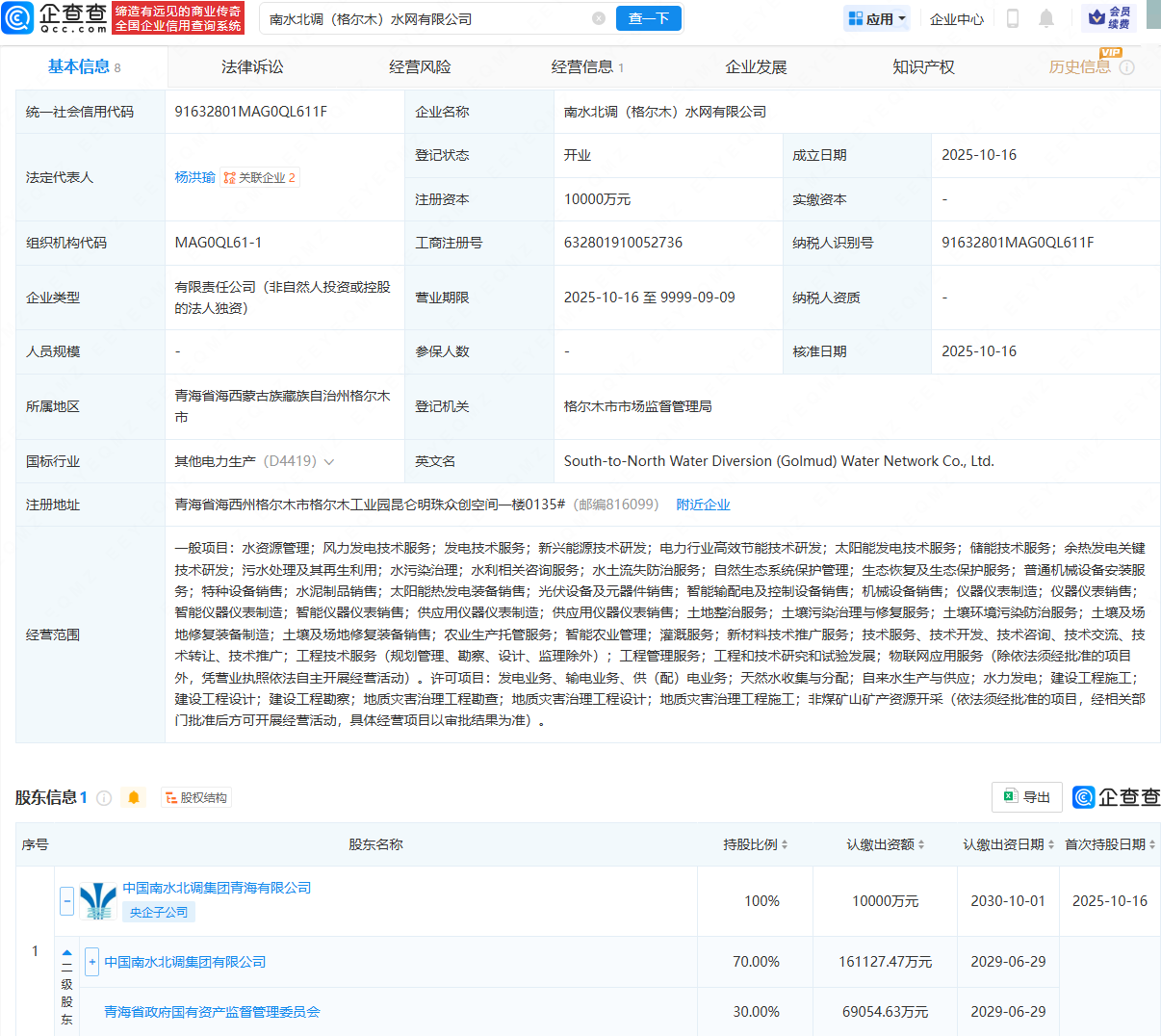Click the info icon beside 股东信息 heading
Image resolution: width=1161 pixels, height=1036 pixels.
104,798
